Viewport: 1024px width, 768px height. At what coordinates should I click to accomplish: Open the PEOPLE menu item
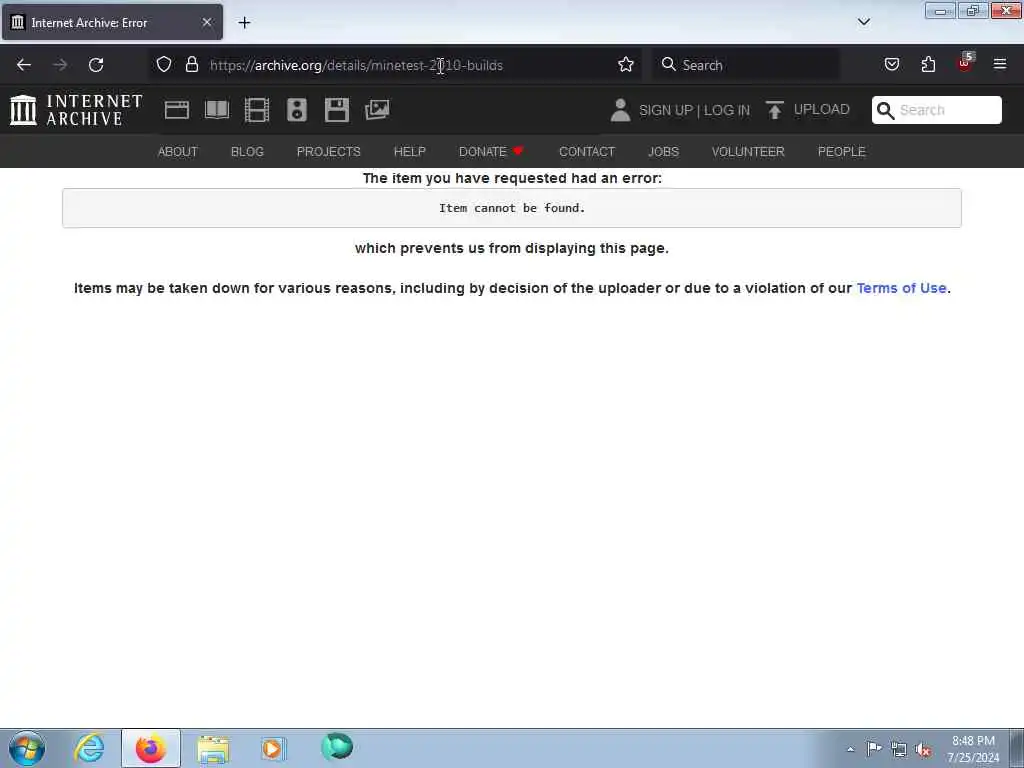pyautogui.click(x=842, y=152)
